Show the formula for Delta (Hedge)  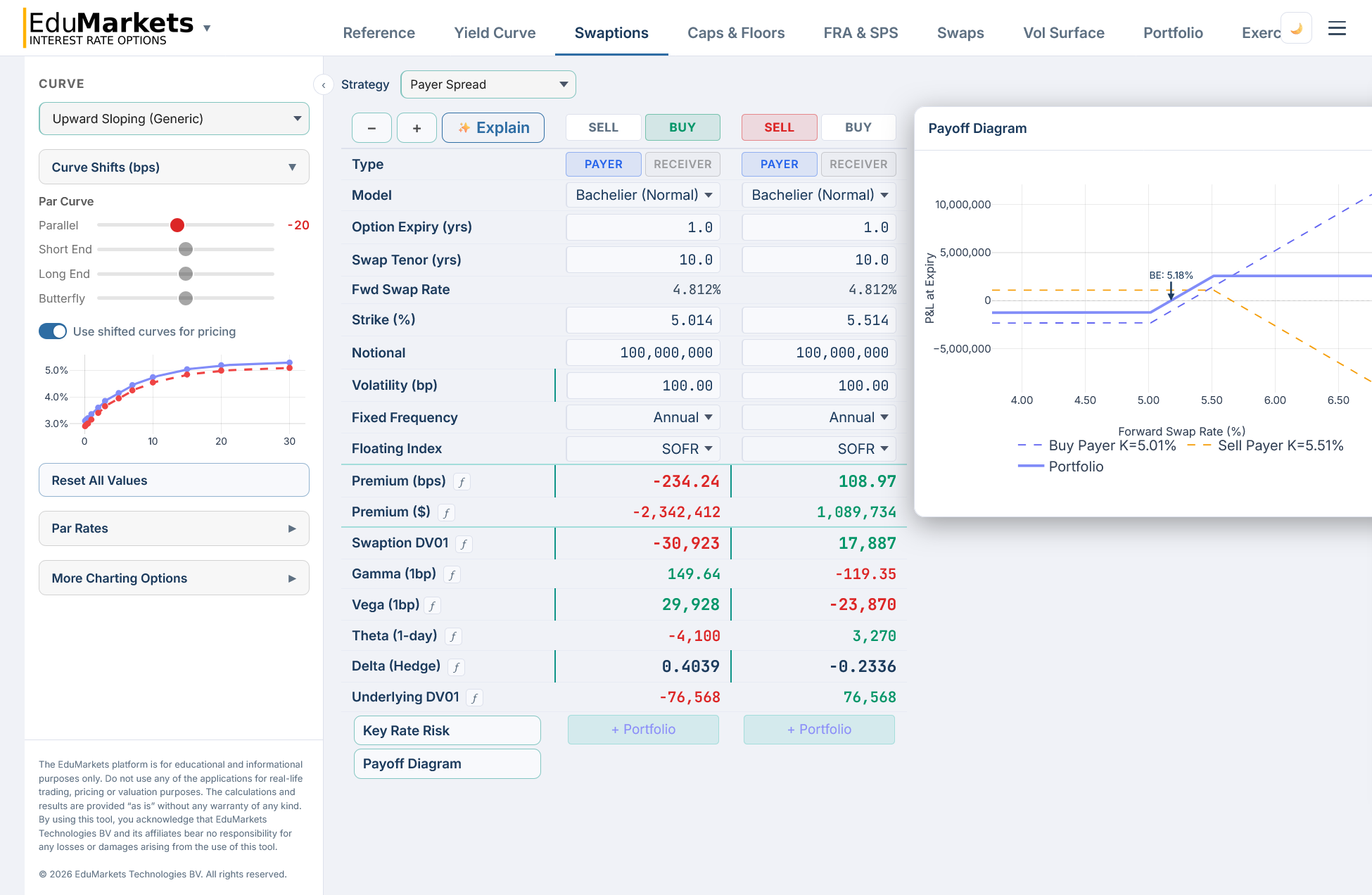(x=456, y=667)
